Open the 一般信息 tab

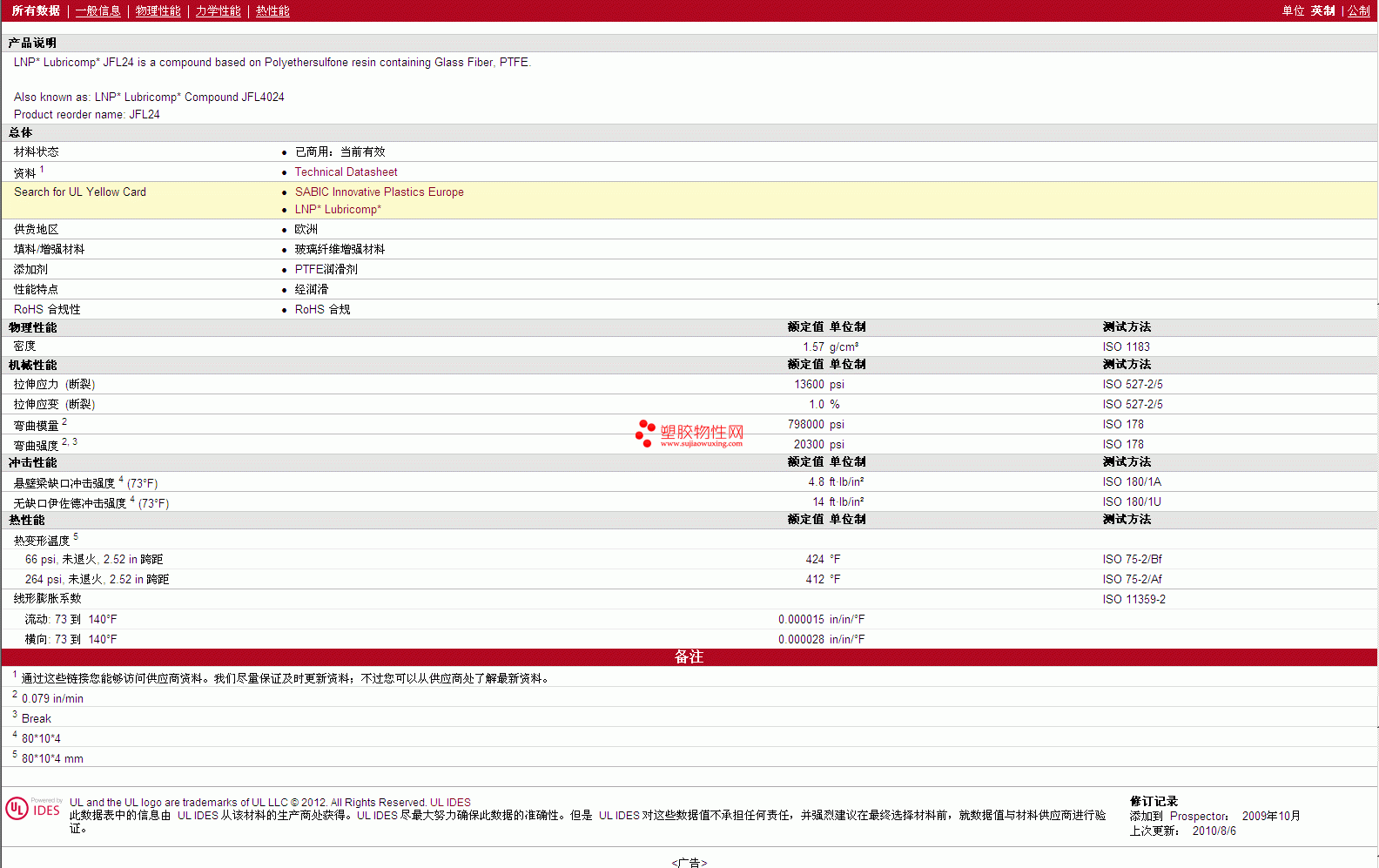(98, 10)
